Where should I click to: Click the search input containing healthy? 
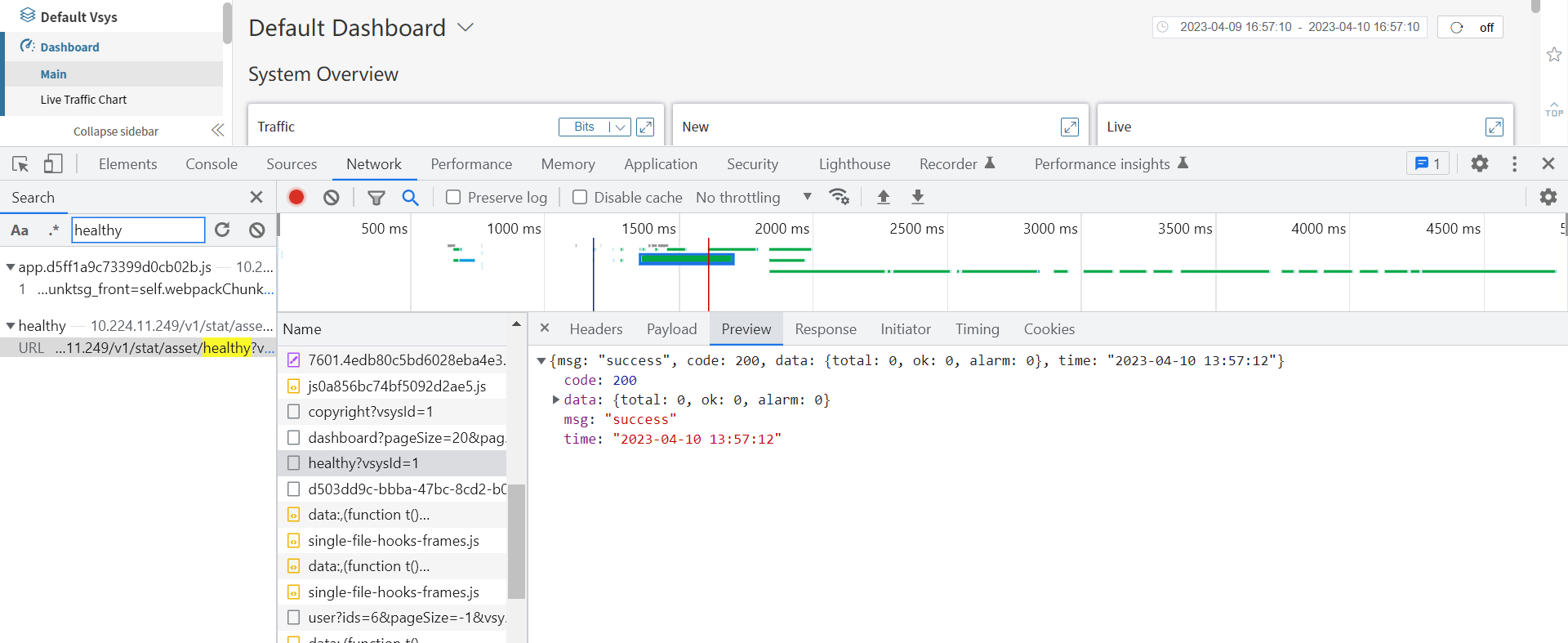(x=138, y=230)
